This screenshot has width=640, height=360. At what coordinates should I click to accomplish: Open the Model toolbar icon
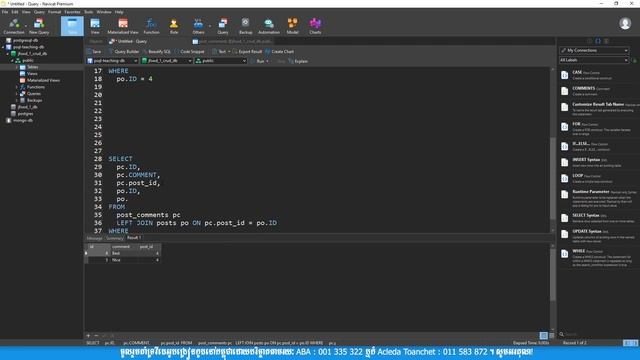click(x=292, y=26)
